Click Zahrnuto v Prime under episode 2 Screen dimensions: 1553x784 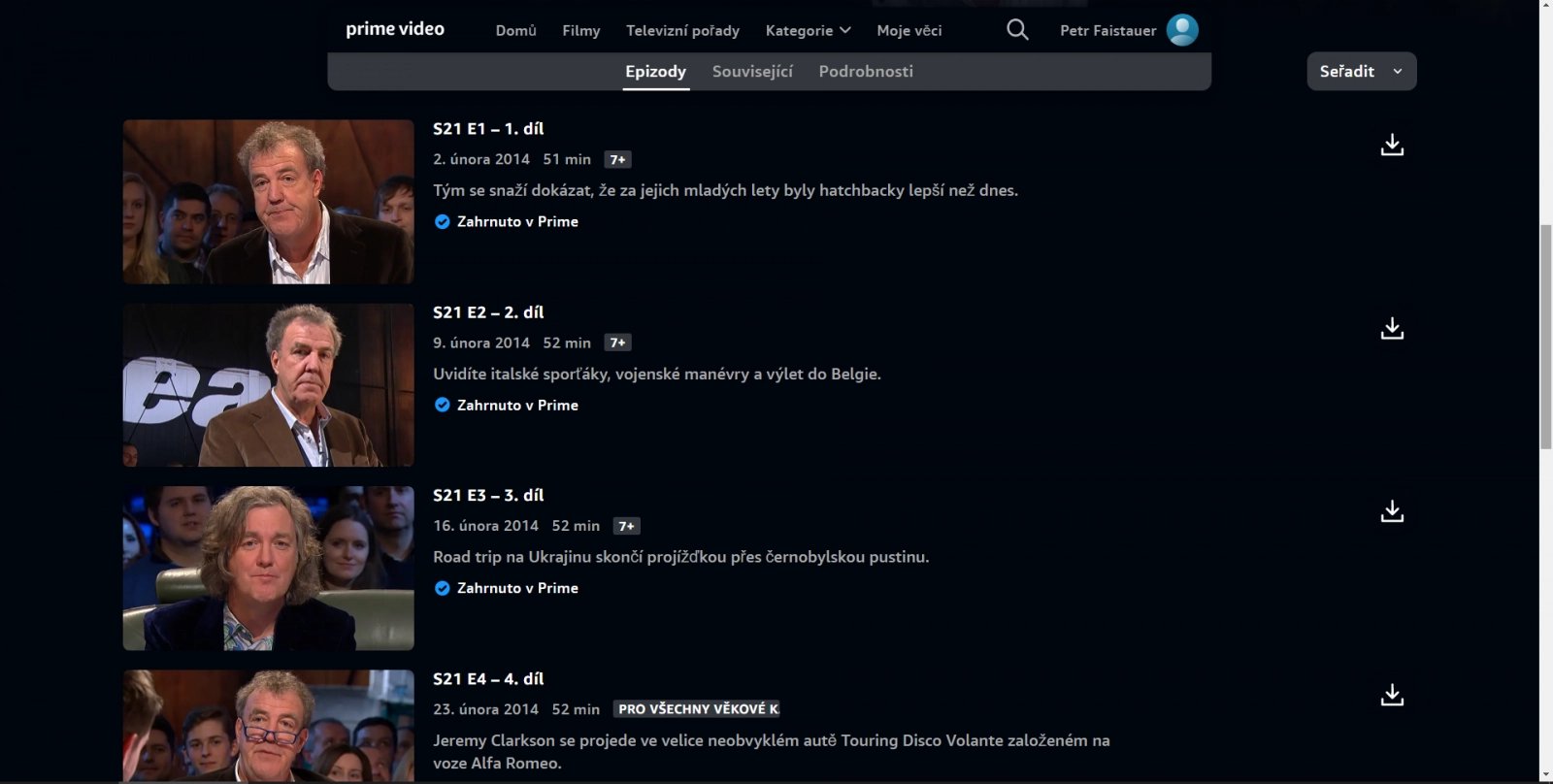[x=517, y=405]
